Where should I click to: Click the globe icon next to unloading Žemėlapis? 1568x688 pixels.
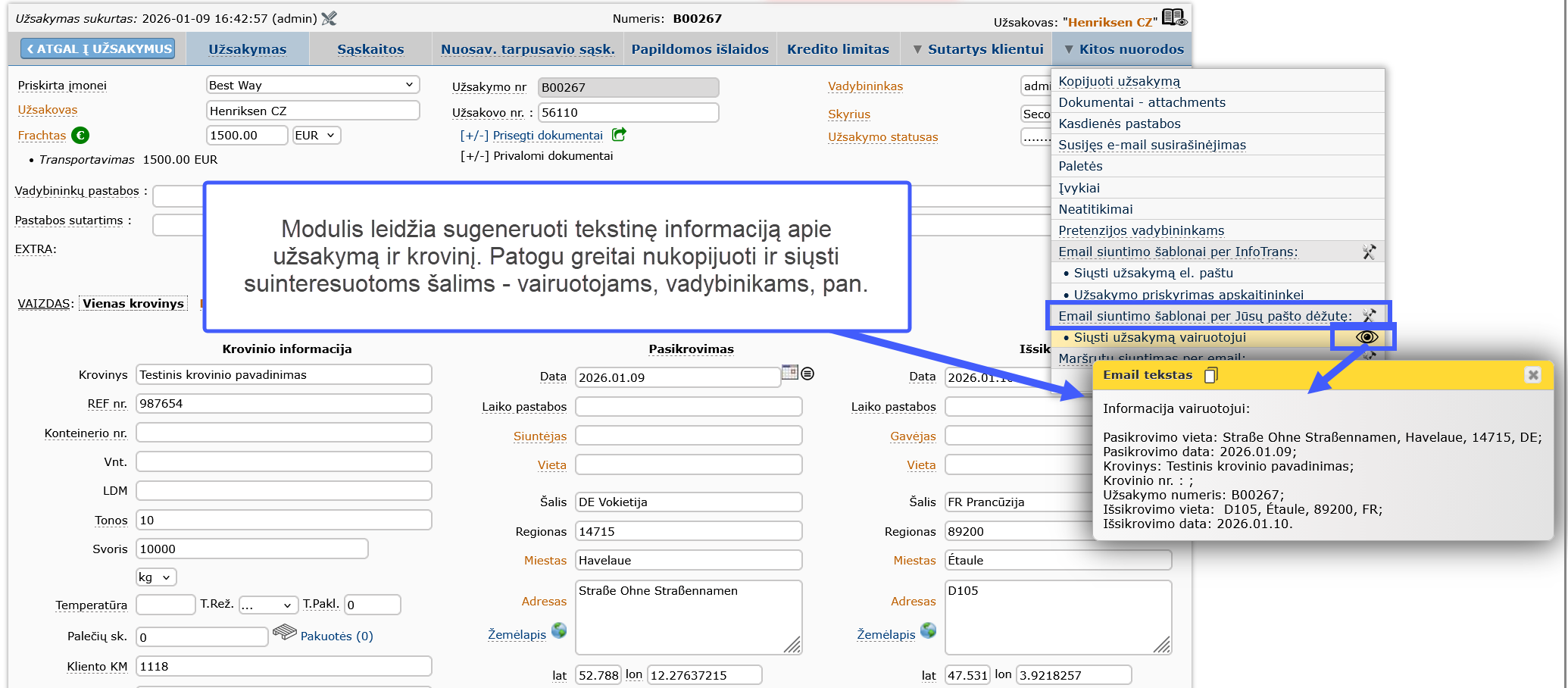pos(928,630)
